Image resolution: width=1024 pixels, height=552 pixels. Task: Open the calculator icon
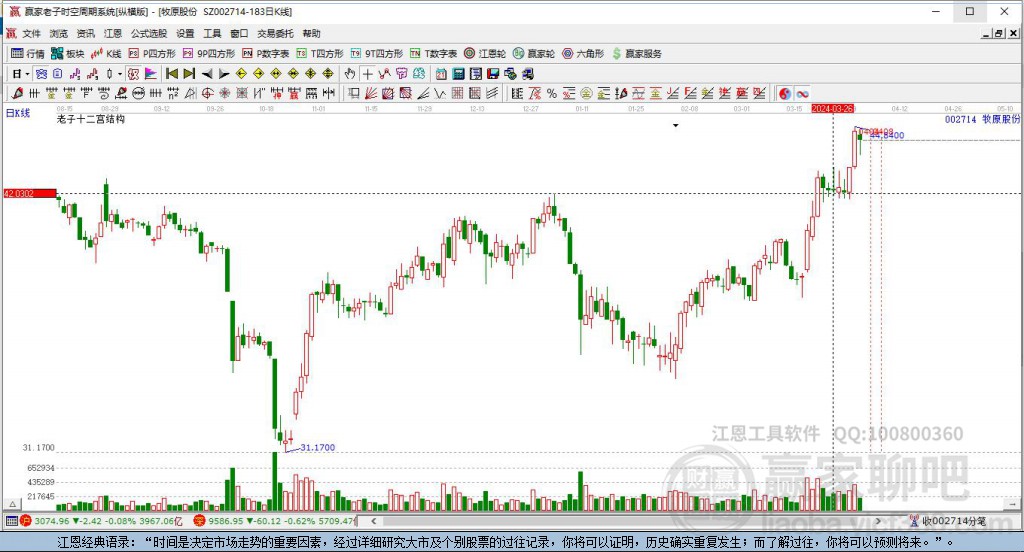(458, 74)
